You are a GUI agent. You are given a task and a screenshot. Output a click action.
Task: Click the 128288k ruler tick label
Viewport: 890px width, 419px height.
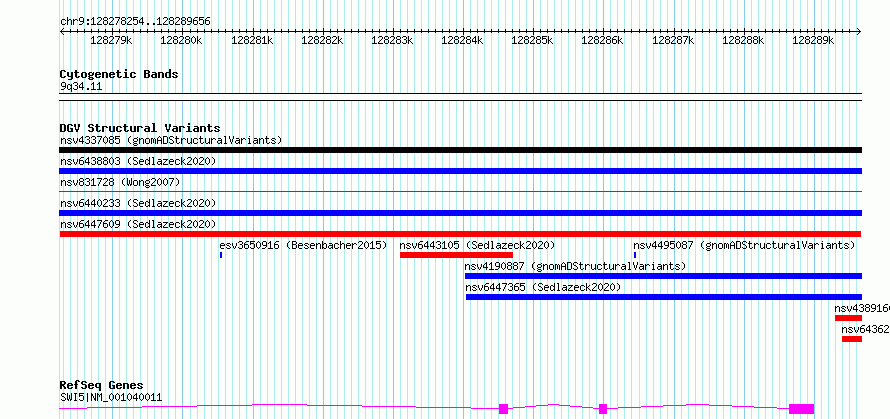pyautogui.click(x=742, y=40)
